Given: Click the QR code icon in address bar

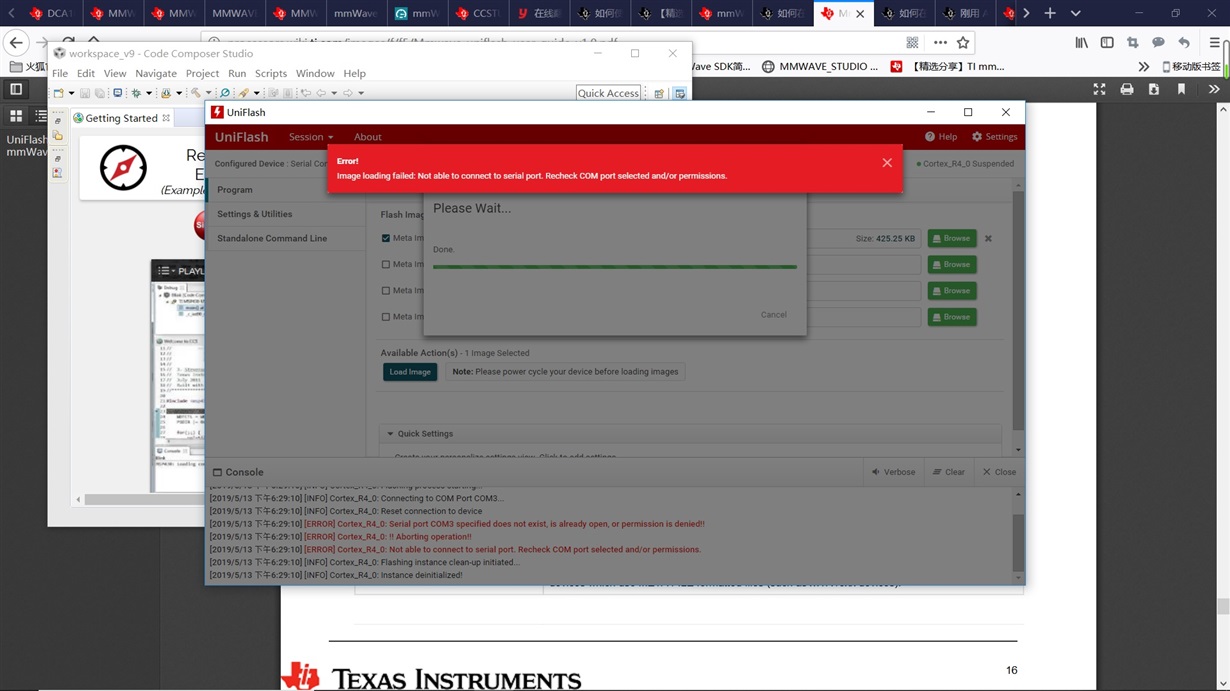Looking at the screenshot, I should (912, 43).
